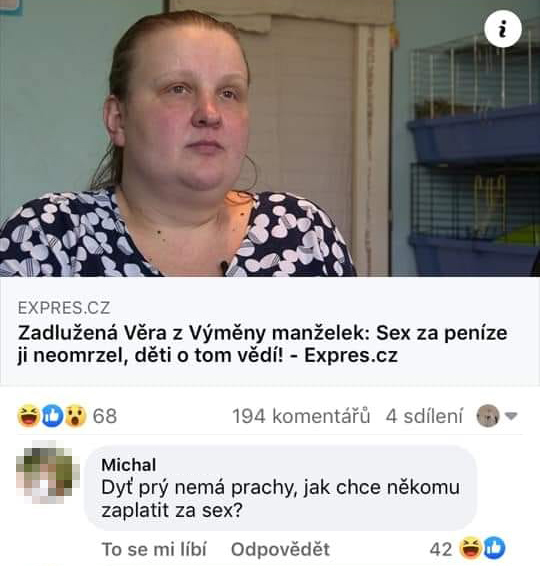Click the Like reaction icon beside 68
The width and height of the screenshot is (540, 571).
tap(52, 416)
